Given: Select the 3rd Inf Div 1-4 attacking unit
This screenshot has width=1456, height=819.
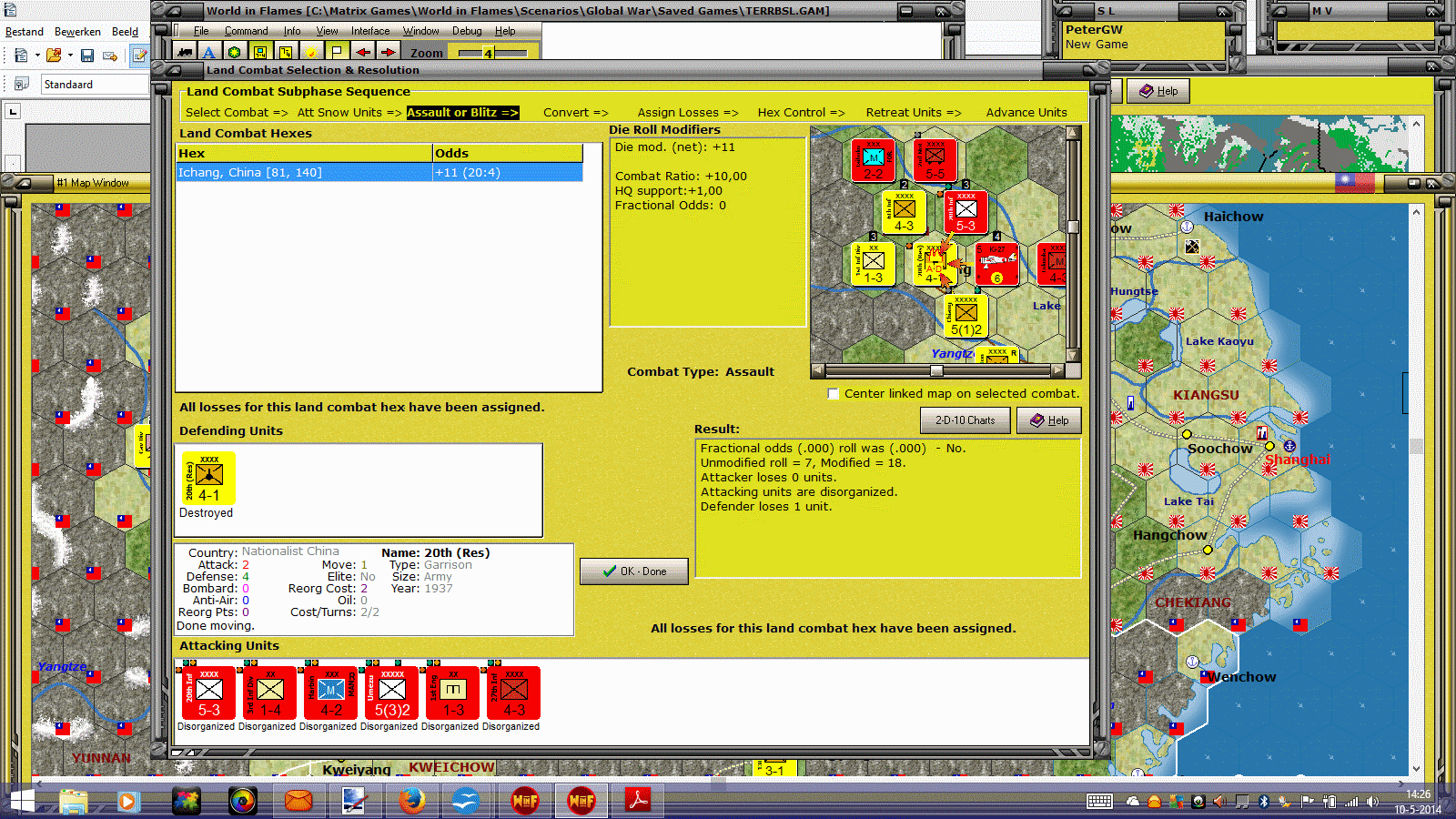Looking at the screenshot, I should click(x=269, y=693).
